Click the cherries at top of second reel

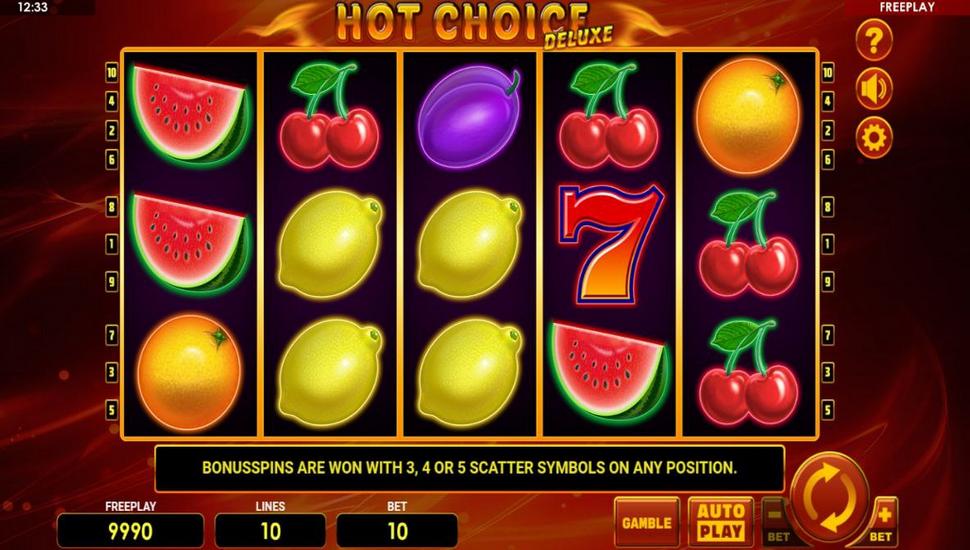[x=329, y=115]
